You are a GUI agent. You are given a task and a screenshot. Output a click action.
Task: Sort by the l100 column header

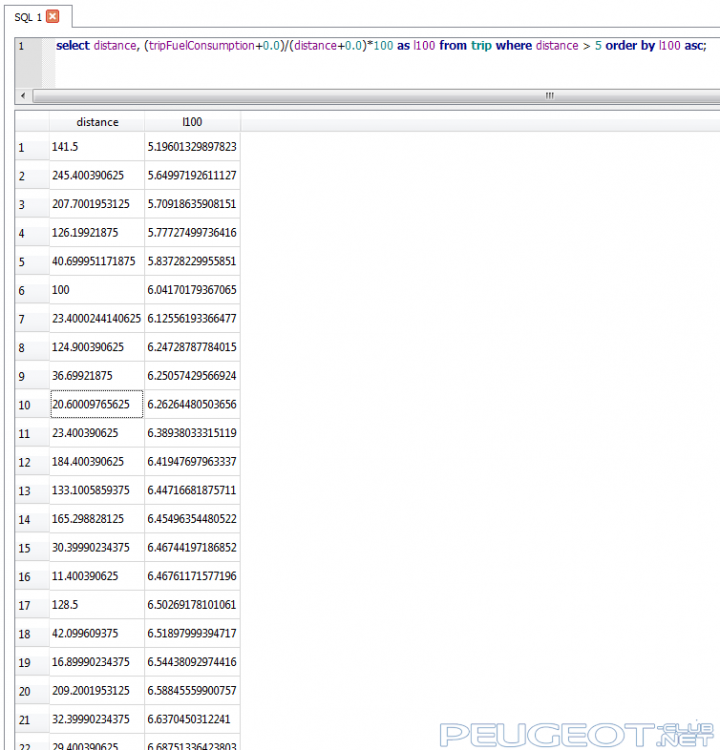[x=192, y=122]
